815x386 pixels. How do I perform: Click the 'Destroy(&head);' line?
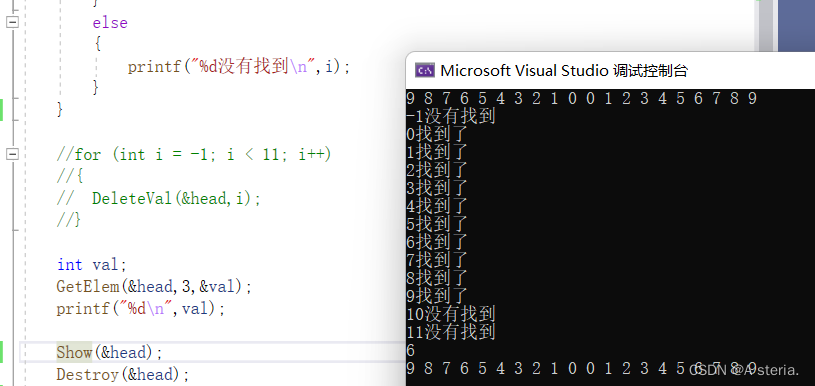(123, 374)
